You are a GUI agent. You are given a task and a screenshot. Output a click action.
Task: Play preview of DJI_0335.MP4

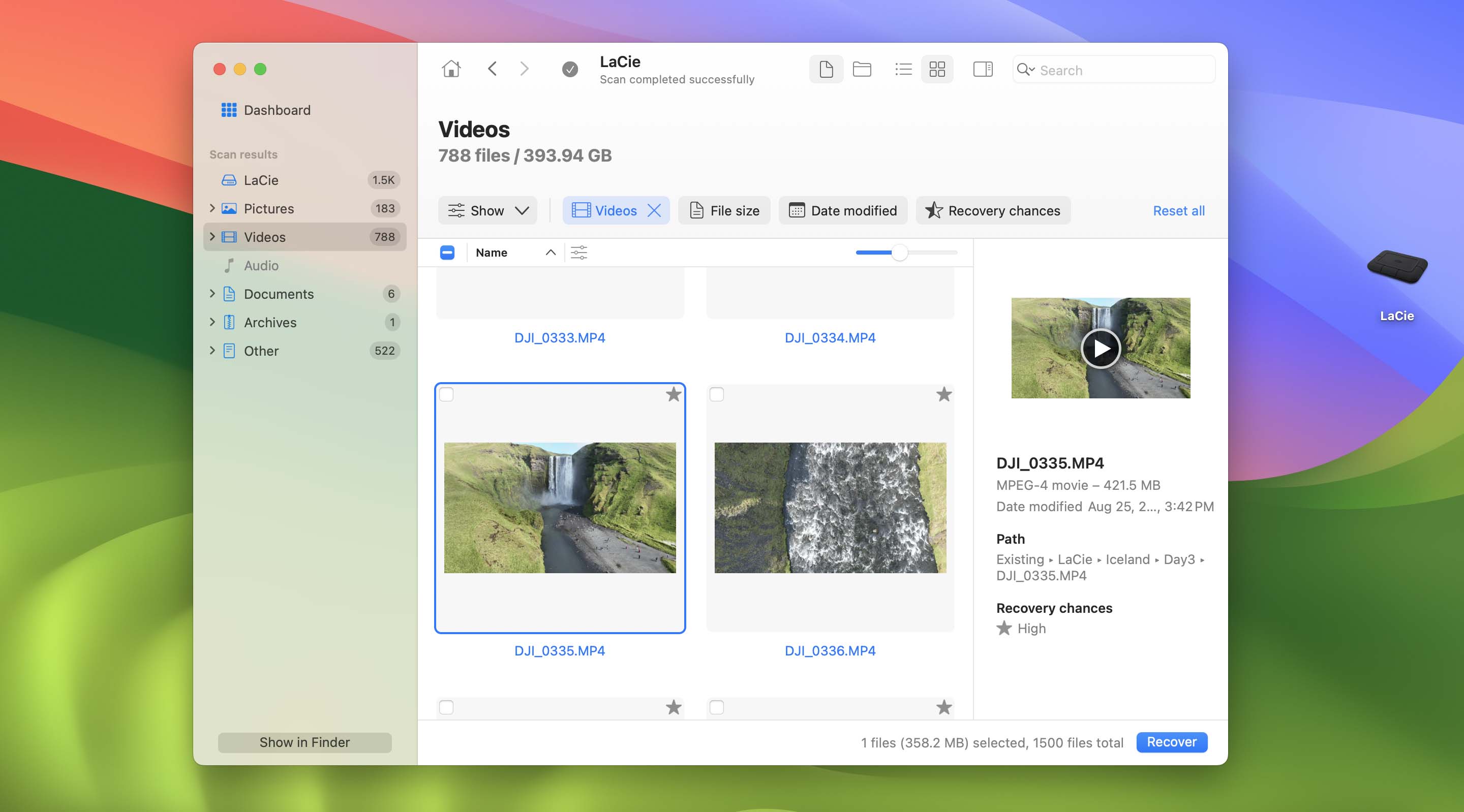click(1100, 348)
